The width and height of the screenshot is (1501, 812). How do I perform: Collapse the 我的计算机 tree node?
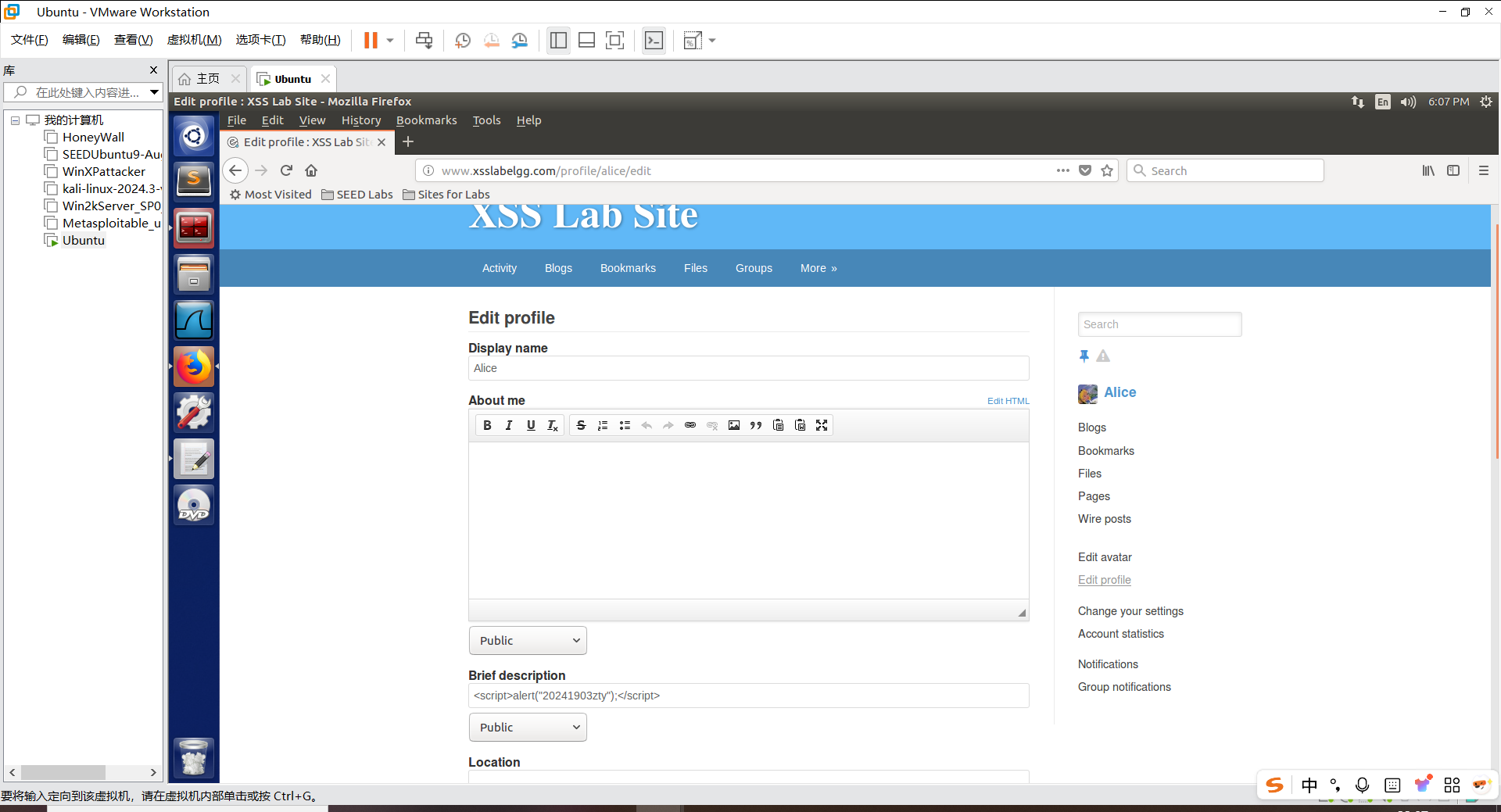15,120
